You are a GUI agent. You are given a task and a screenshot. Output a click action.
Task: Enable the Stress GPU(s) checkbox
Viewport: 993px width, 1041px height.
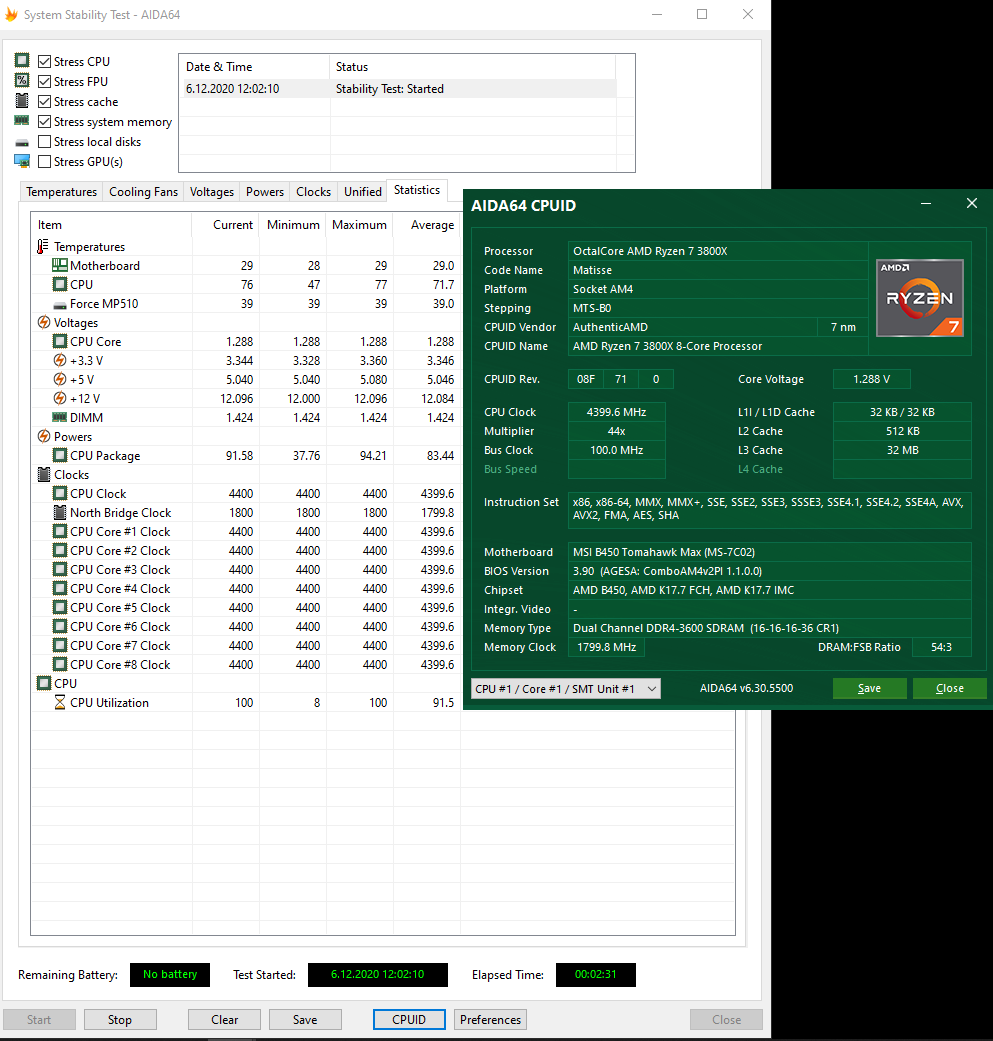[44, 161]
